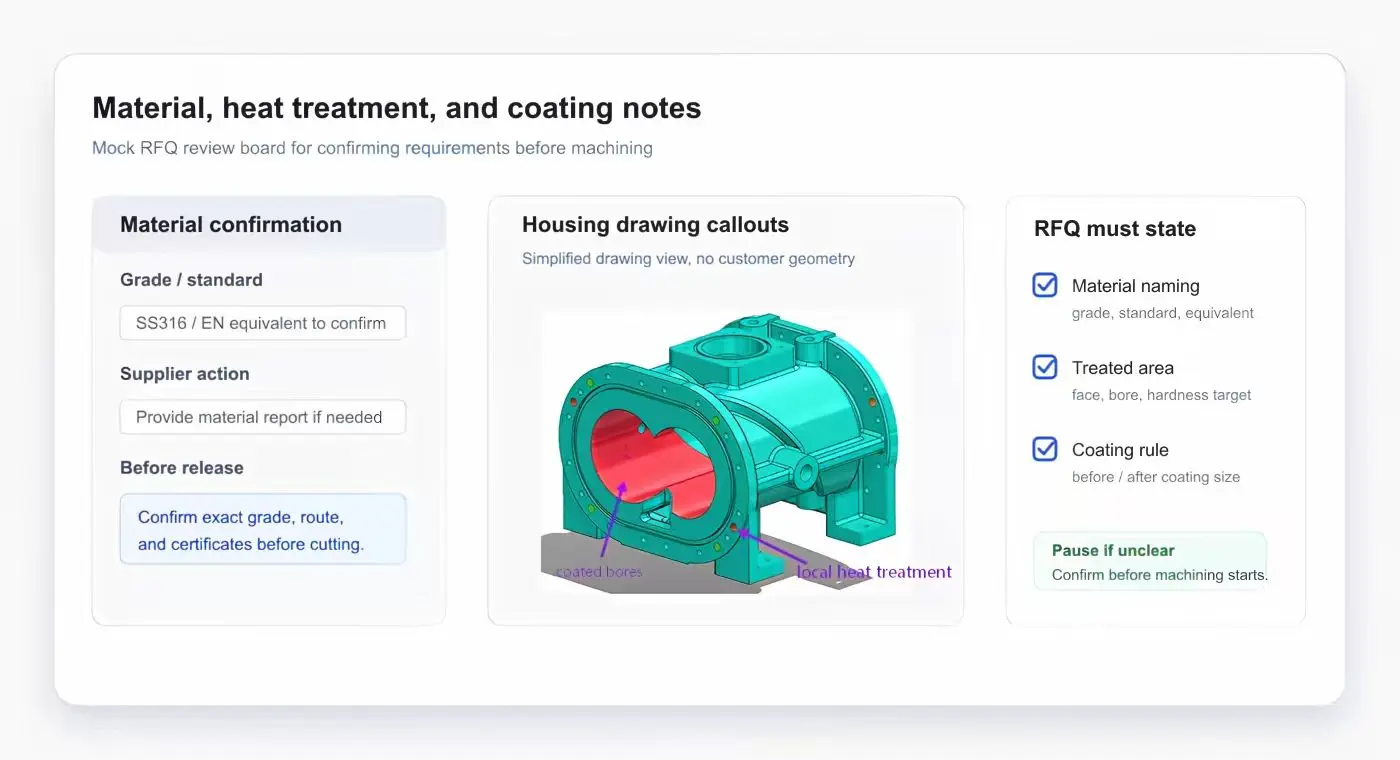Click 'Simplified drawing view, no customer geometry'

[688, 259]
